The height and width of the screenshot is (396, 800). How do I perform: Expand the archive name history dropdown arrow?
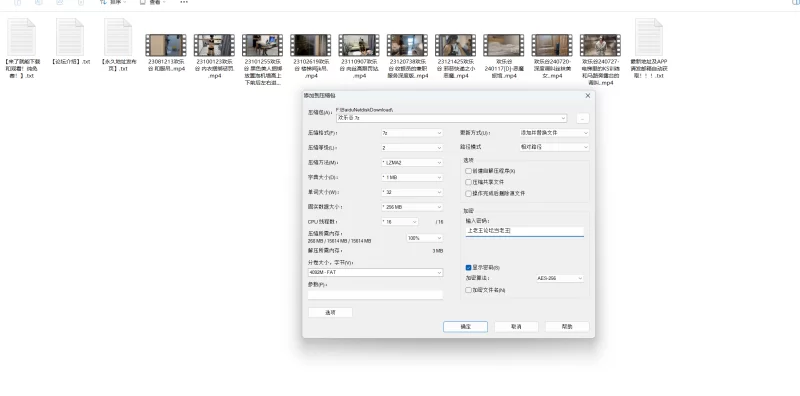pos(563,118)
